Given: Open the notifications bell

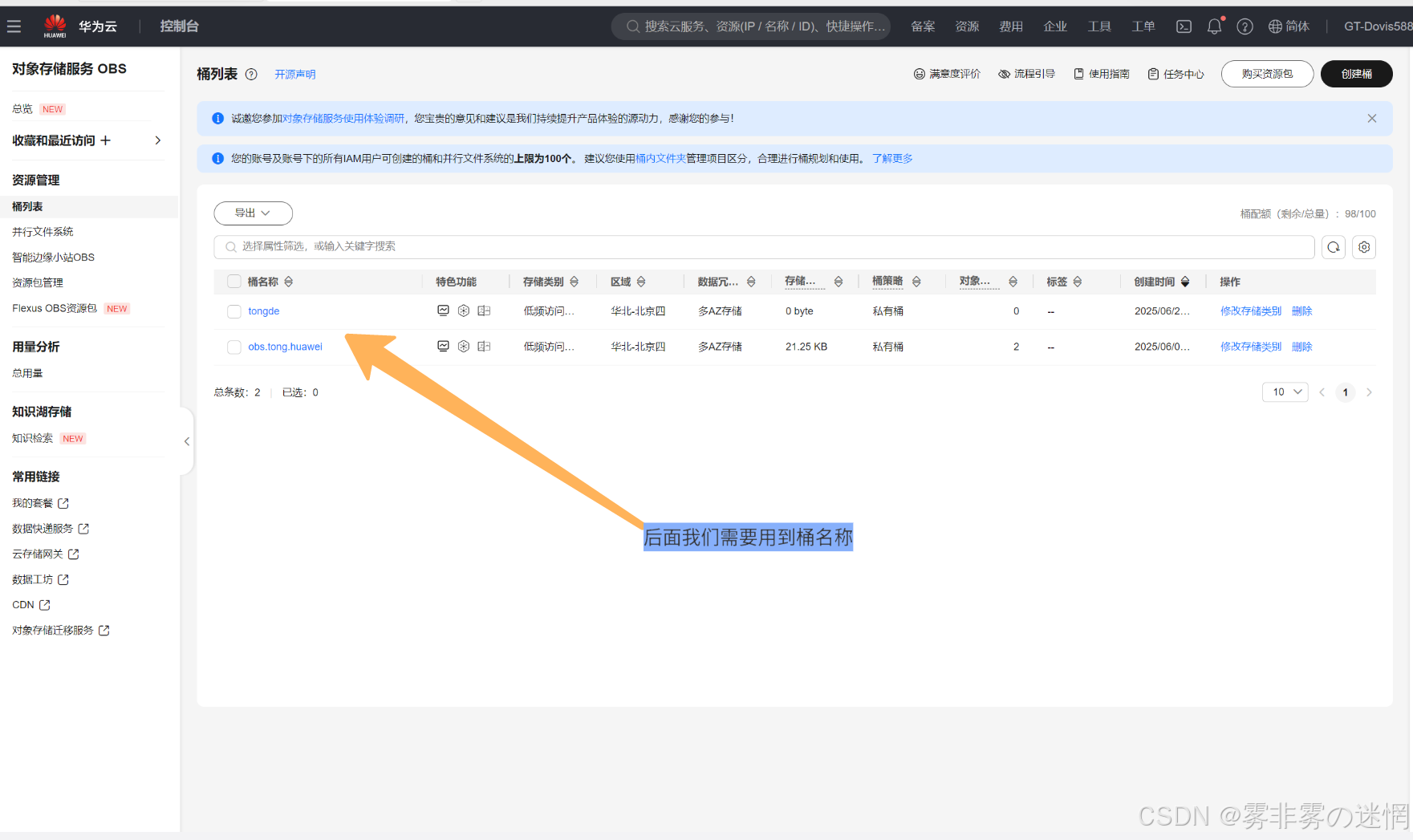Looking at the screenshot, I should pyautogui.click(x=1215, y=26).
